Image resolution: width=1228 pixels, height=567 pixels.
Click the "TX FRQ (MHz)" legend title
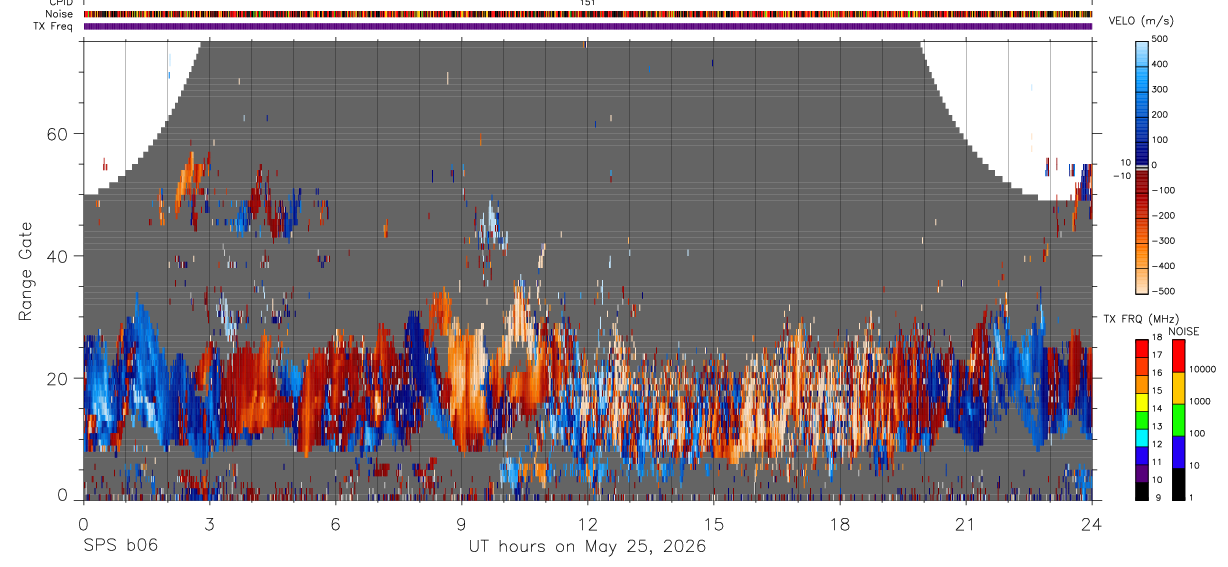1139,319
